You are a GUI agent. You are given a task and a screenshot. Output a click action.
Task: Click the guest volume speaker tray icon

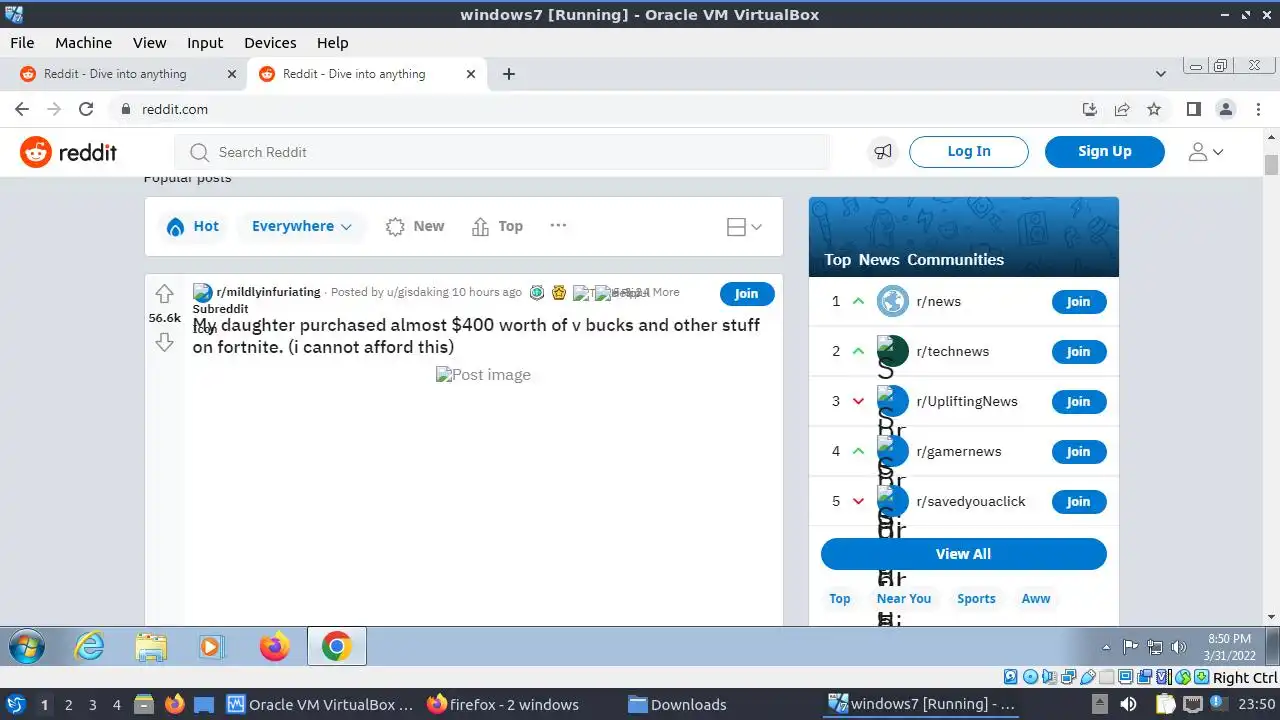1179,647
